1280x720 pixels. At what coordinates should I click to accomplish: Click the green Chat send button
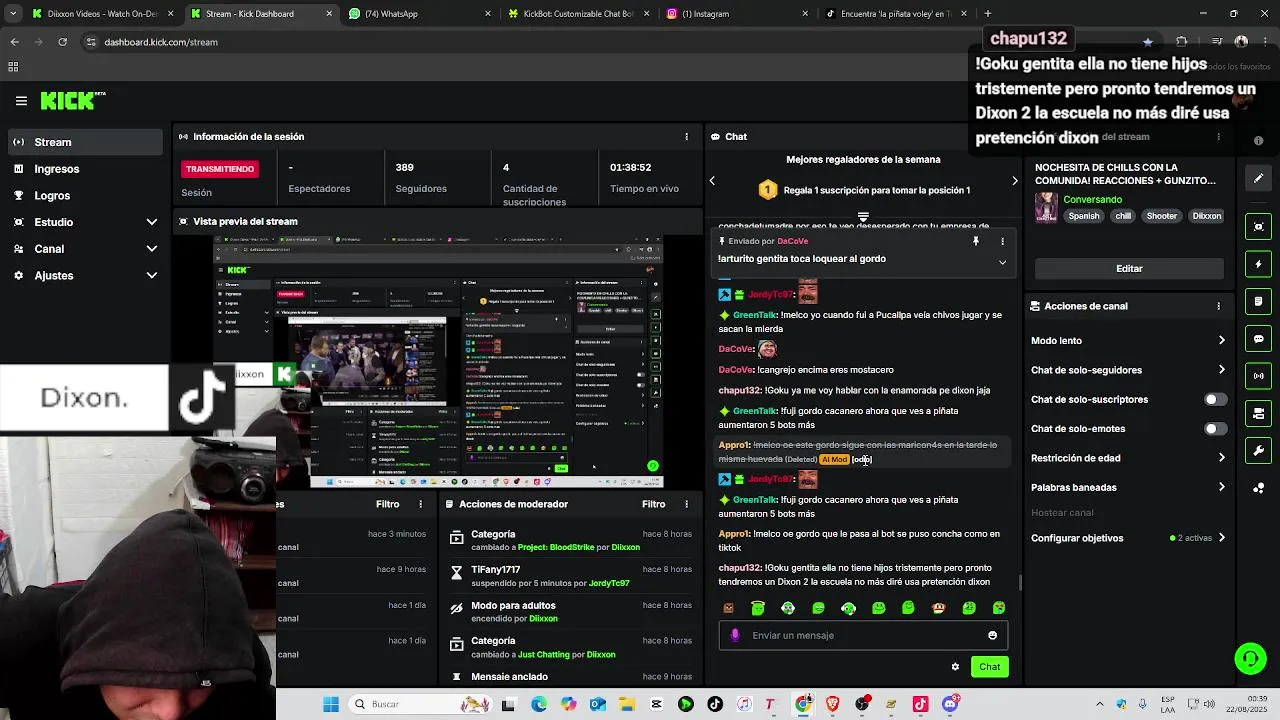[989, 667]
